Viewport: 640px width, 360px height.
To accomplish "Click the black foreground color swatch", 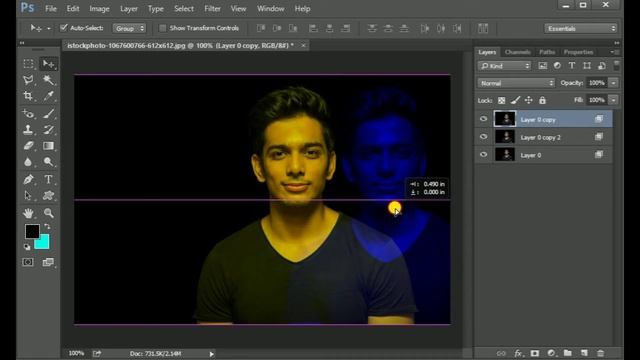I will pos(32,231).
